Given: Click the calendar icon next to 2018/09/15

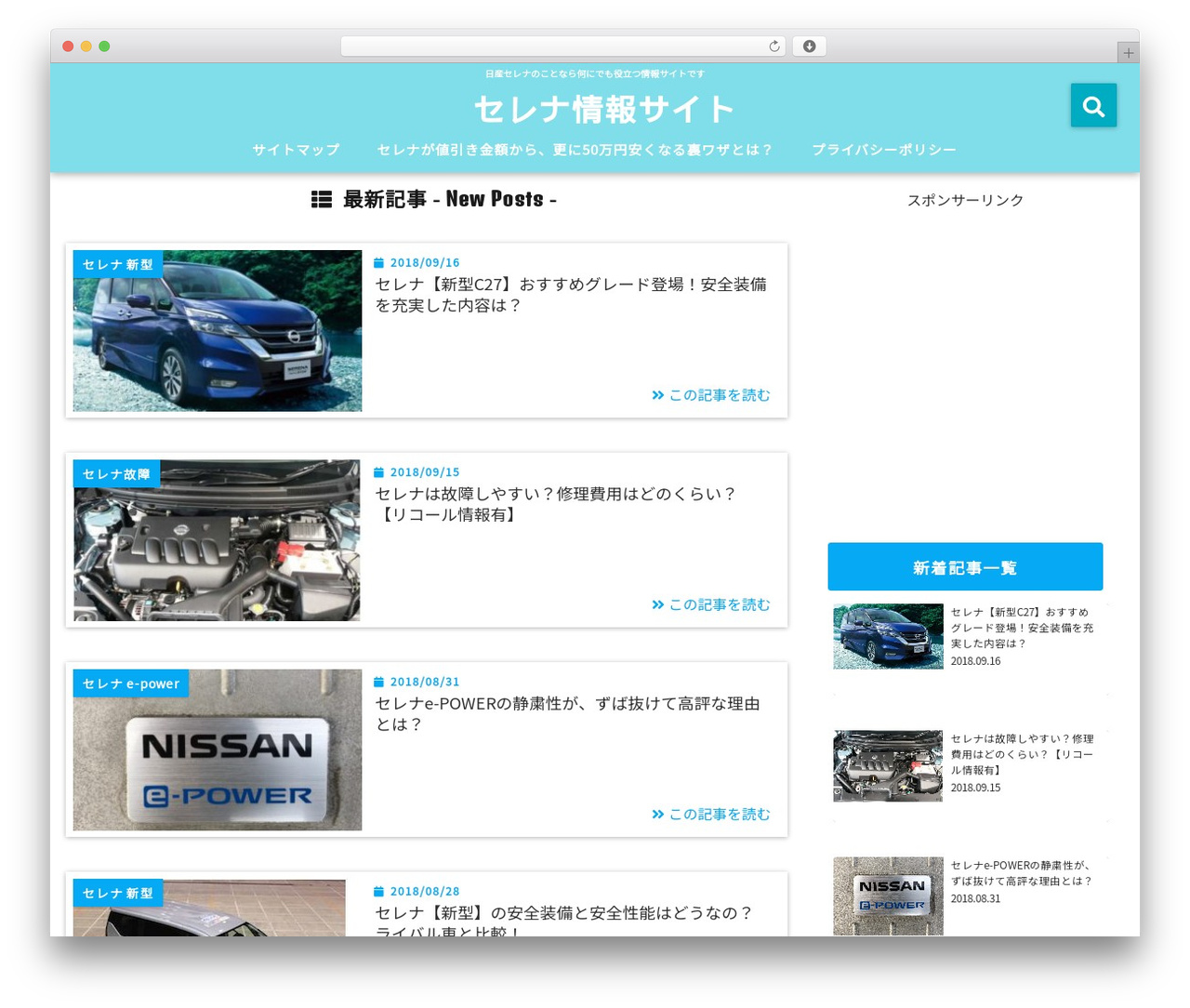Looking at the screenshot, I should (x=378, y=472).
